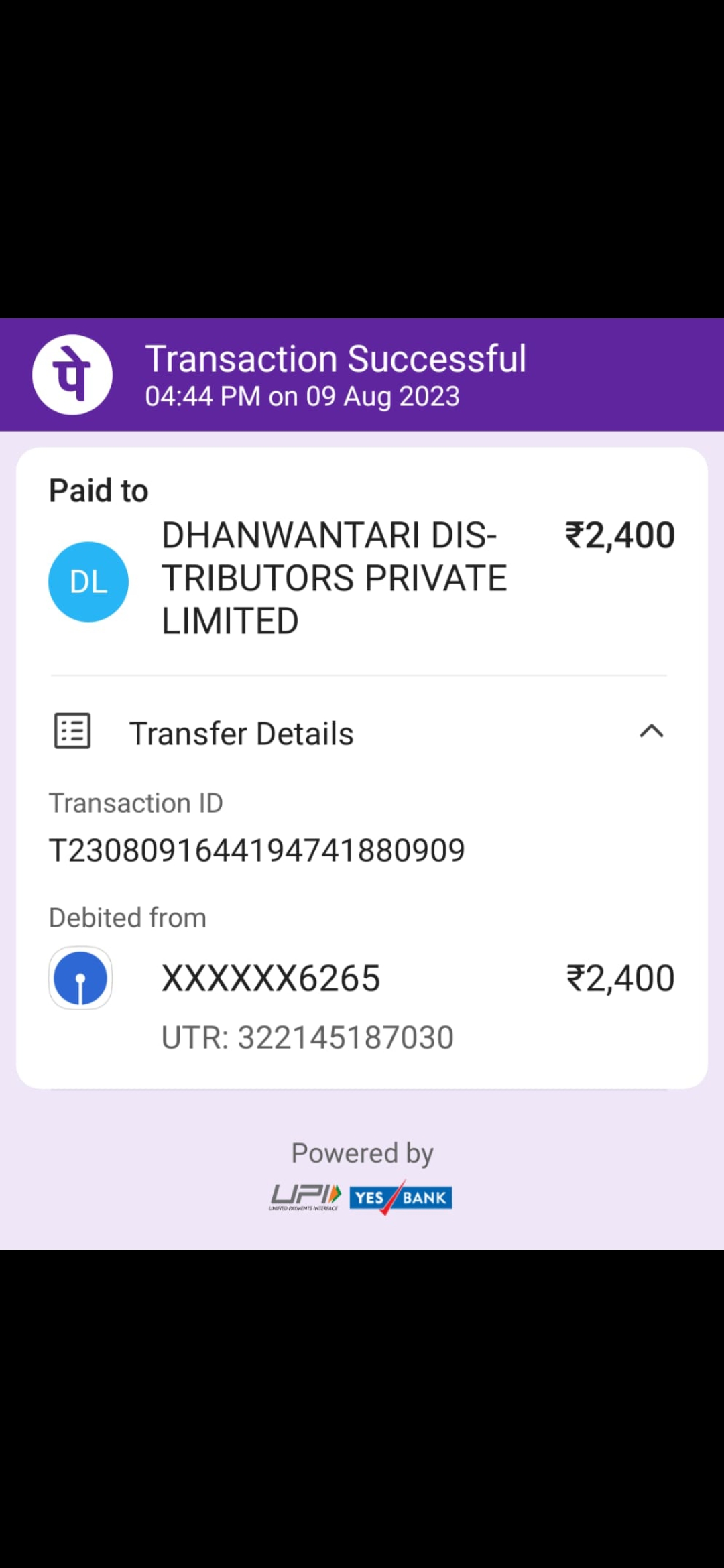
Task: Tap the Transaction ID label
Action: pos(136,803)
